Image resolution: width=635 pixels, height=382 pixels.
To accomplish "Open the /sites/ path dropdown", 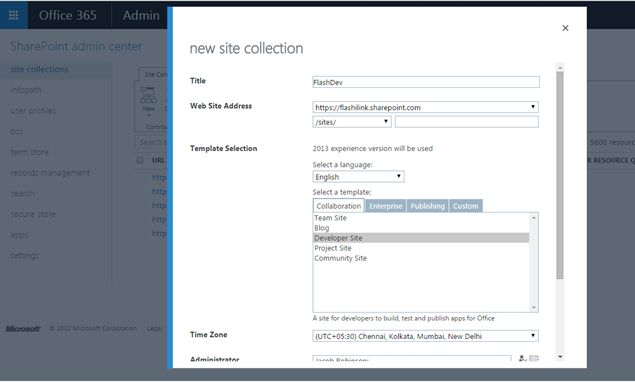I will 352,122.
